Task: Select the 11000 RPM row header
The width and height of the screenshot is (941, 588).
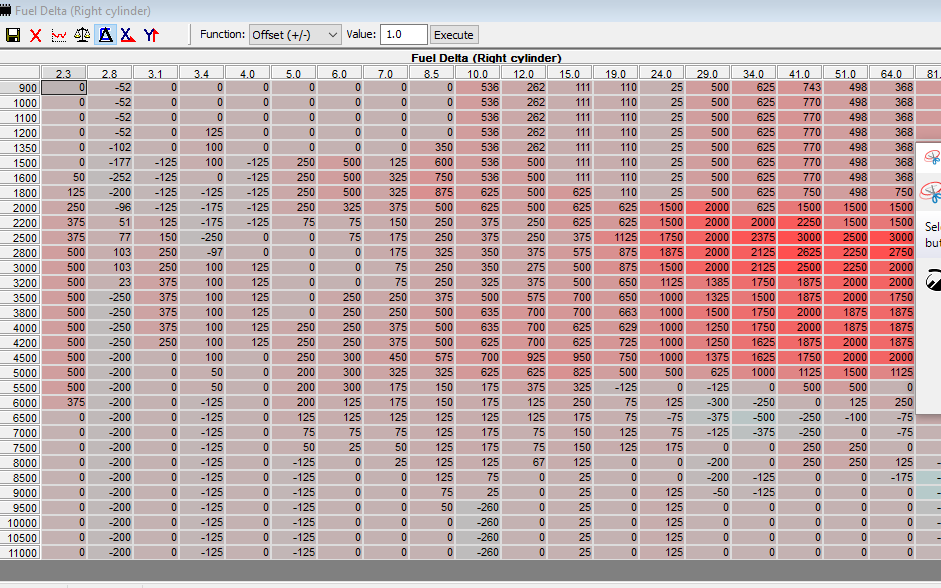Action: [x=20, y=553]
